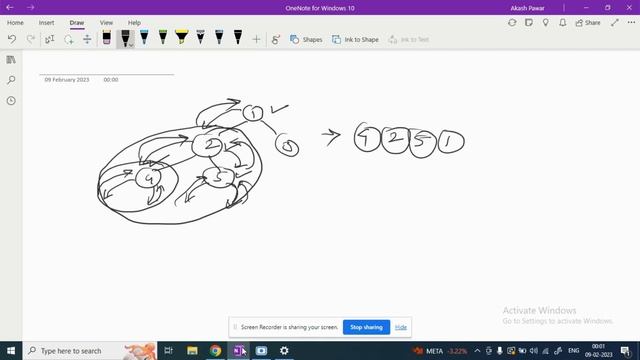Open Task View on taskbar

[168, 351]
